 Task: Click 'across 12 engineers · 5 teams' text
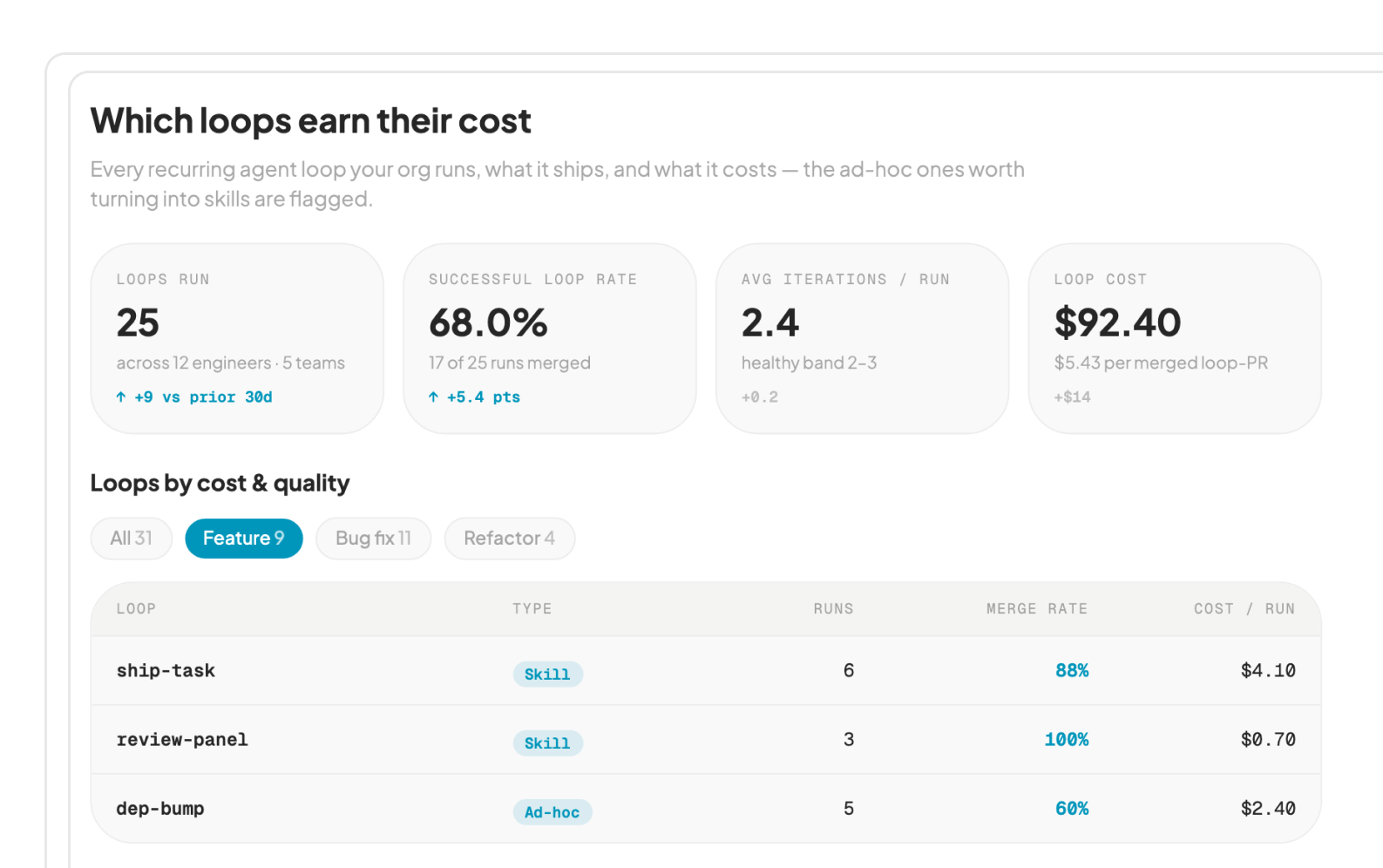coord(231,363)
